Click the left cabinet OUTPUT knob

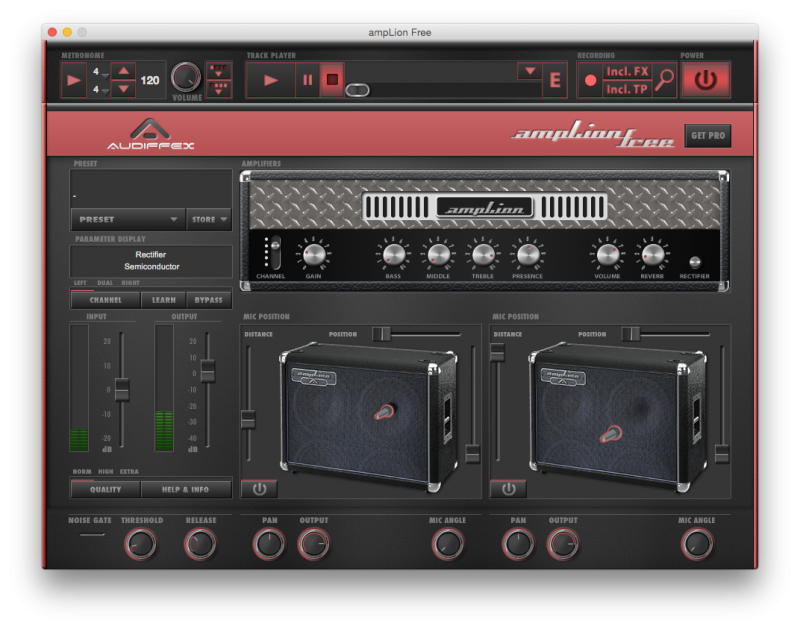[x=314, y=544]
